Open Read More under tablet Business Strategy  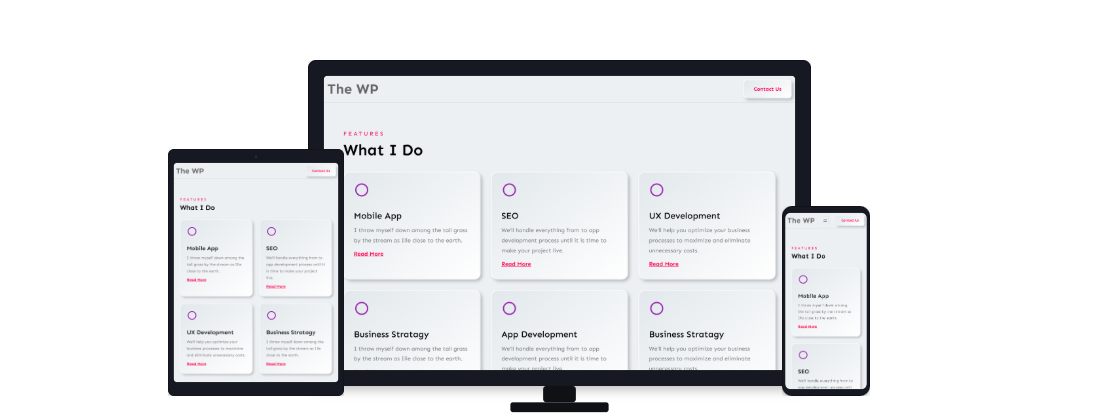(x=275, y=364)
